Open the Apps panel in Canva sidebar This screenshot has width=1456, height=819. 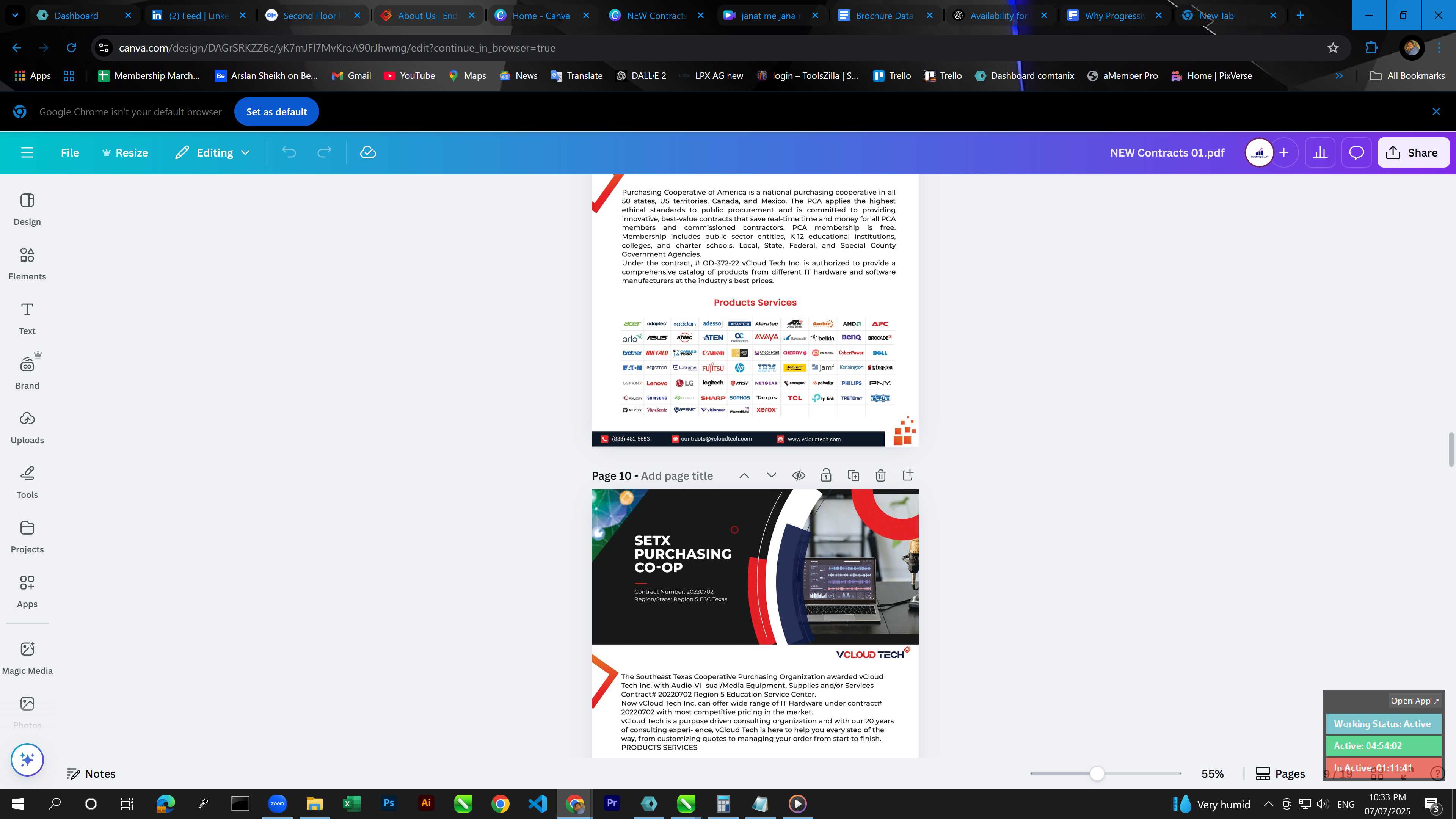point(27,592)
